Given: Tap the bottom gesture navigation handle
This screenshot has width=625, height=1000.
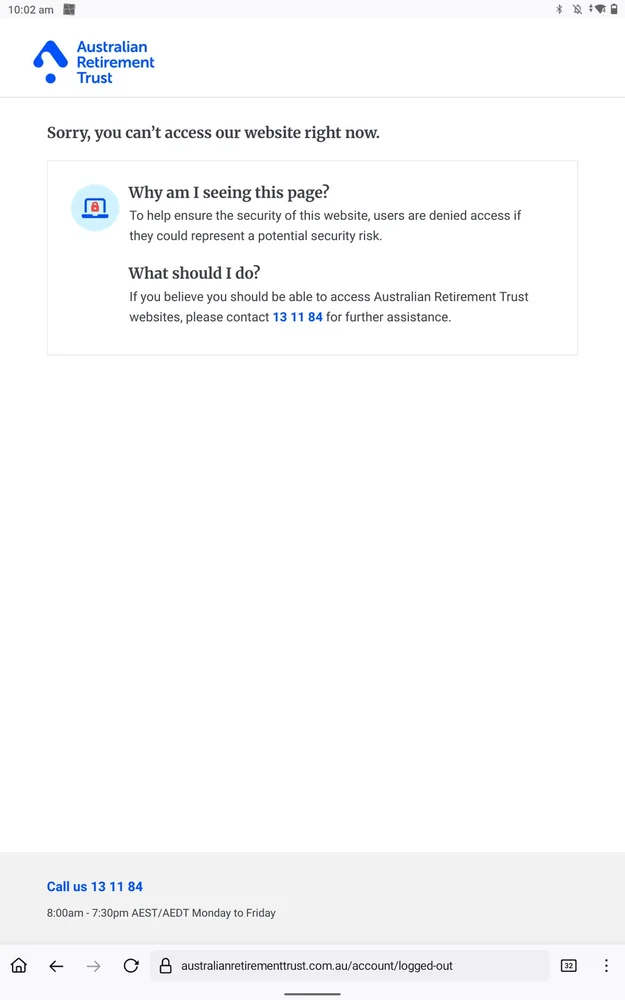Looking at the screenshot, I should point(312,994).
